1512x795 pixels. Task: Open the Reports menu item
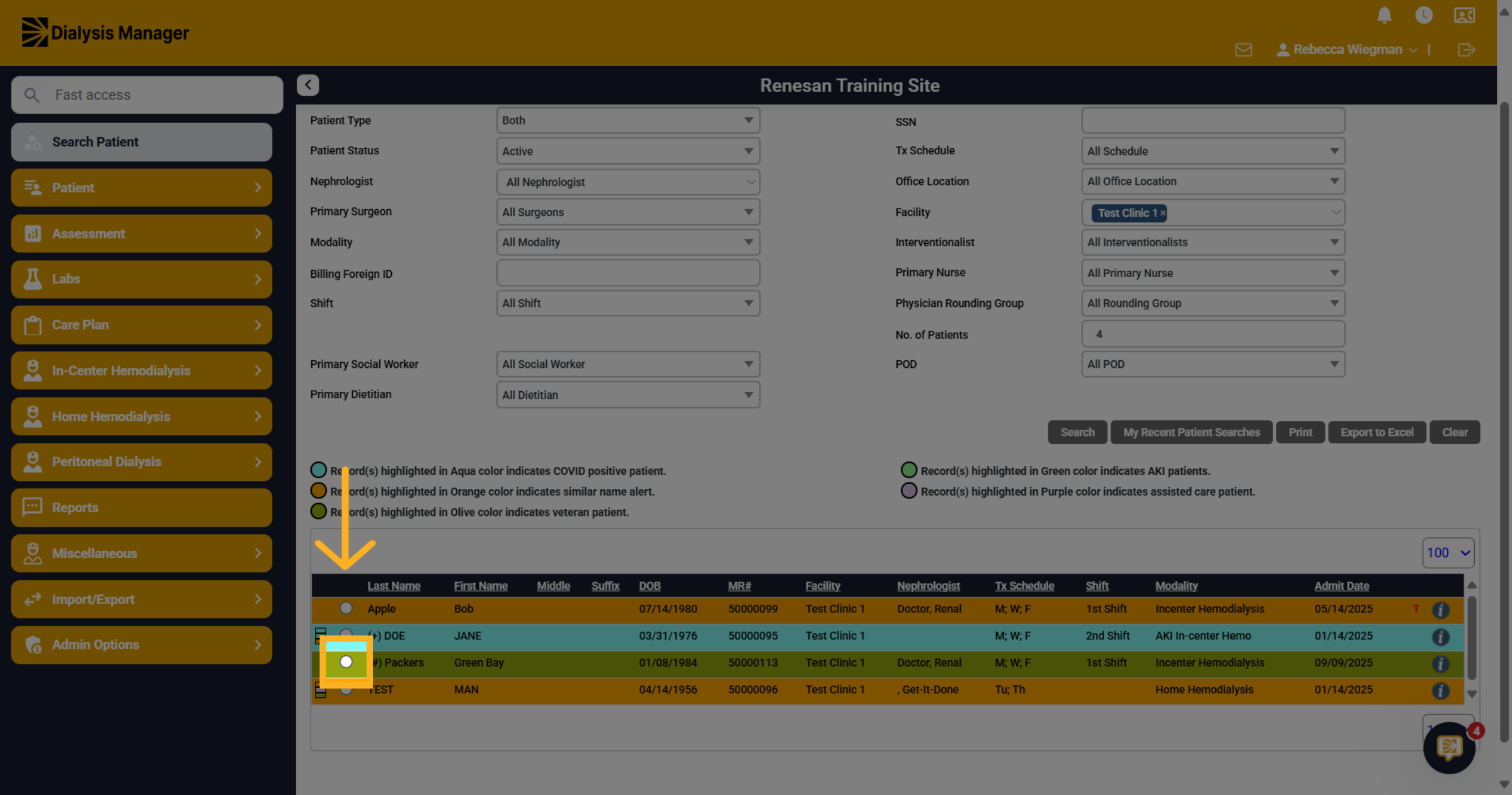[142, 508]
